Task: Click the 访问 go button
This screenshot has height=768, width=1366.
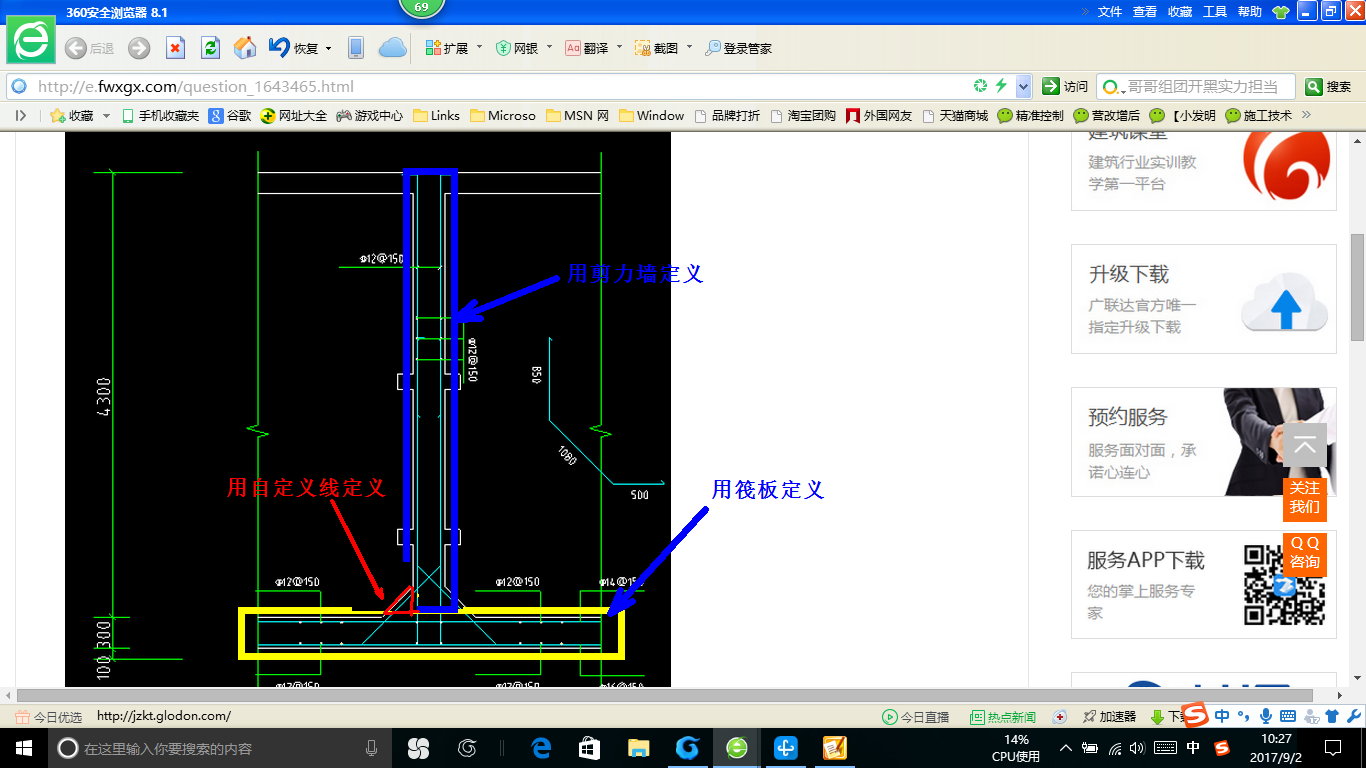Action: coord(1065,86)
